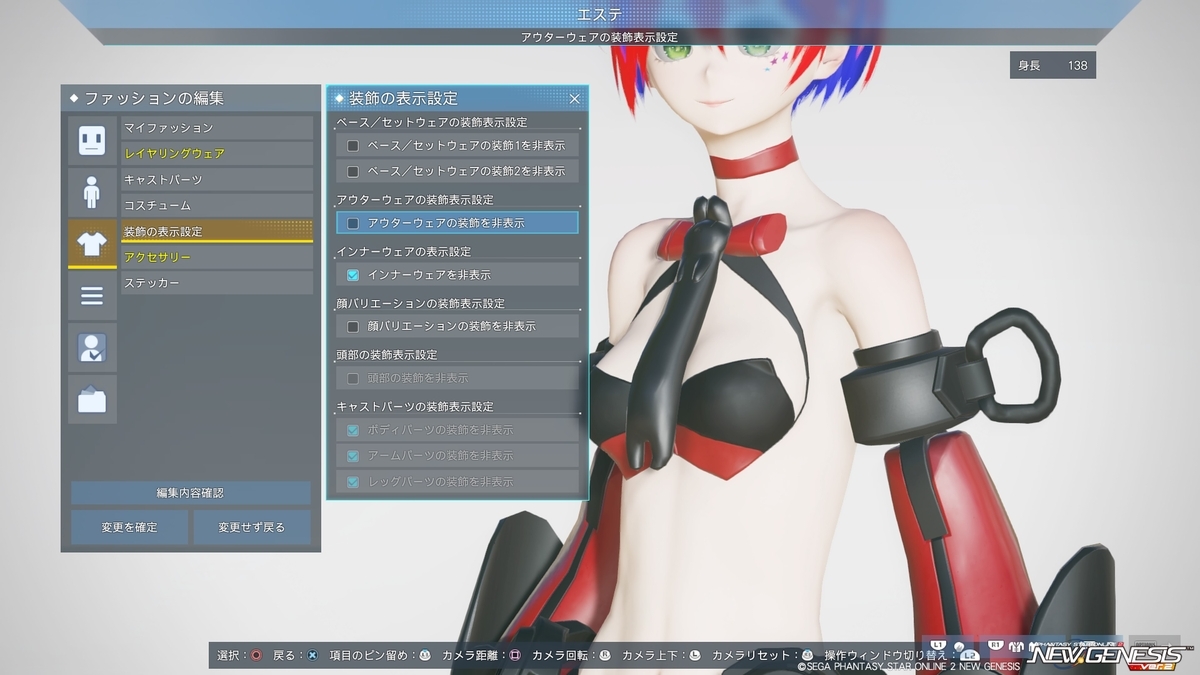Select the body figure icon in sidebar

tap(92, 192)
